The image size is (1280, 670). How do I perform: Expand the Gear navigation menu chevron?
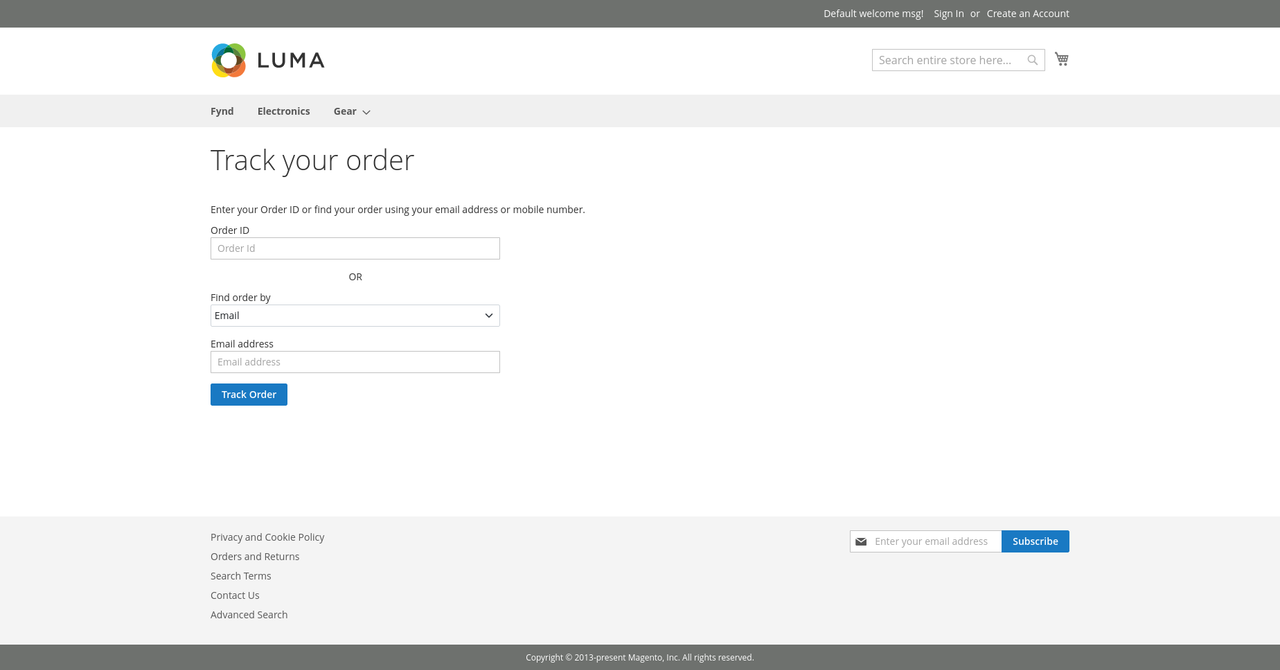366,112
